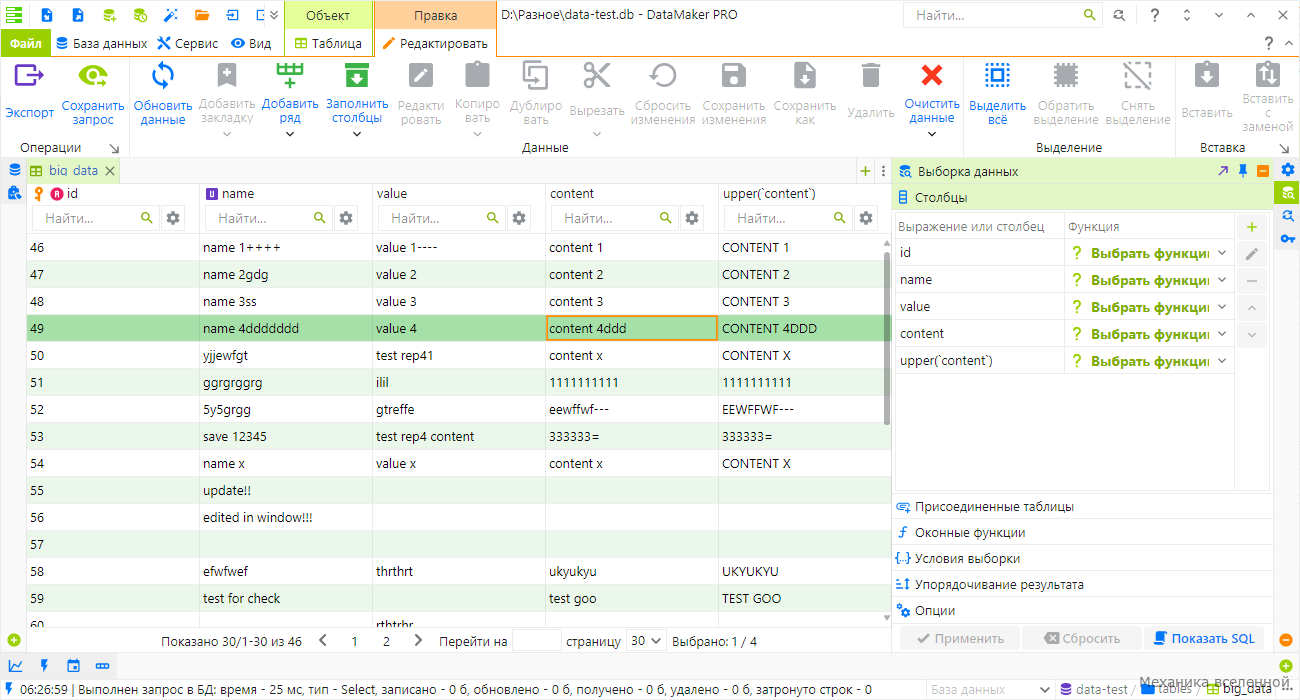Screen dimensions: 1300x700
Task: Pin the Выборка данных panel
Action: 1243,171
